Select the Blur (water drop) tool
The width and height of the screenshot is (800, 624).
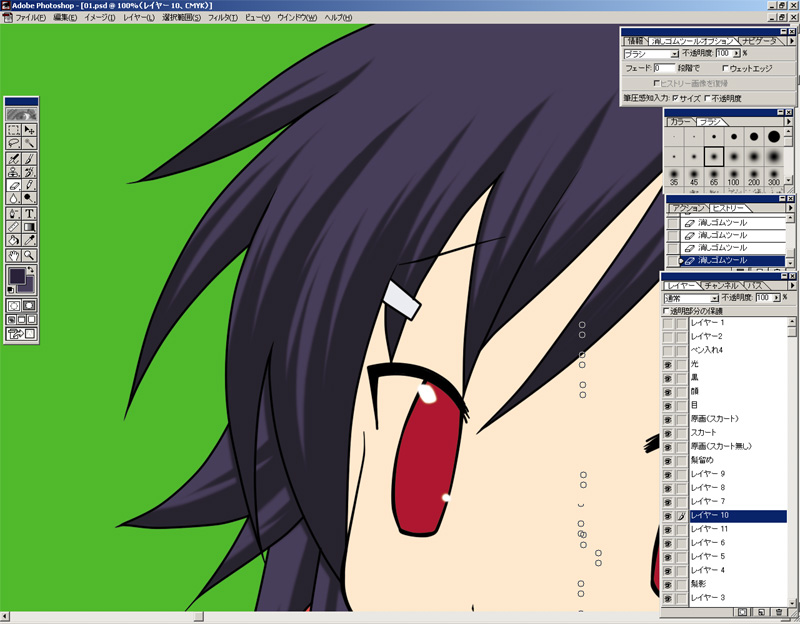click(x=14, y=198)
